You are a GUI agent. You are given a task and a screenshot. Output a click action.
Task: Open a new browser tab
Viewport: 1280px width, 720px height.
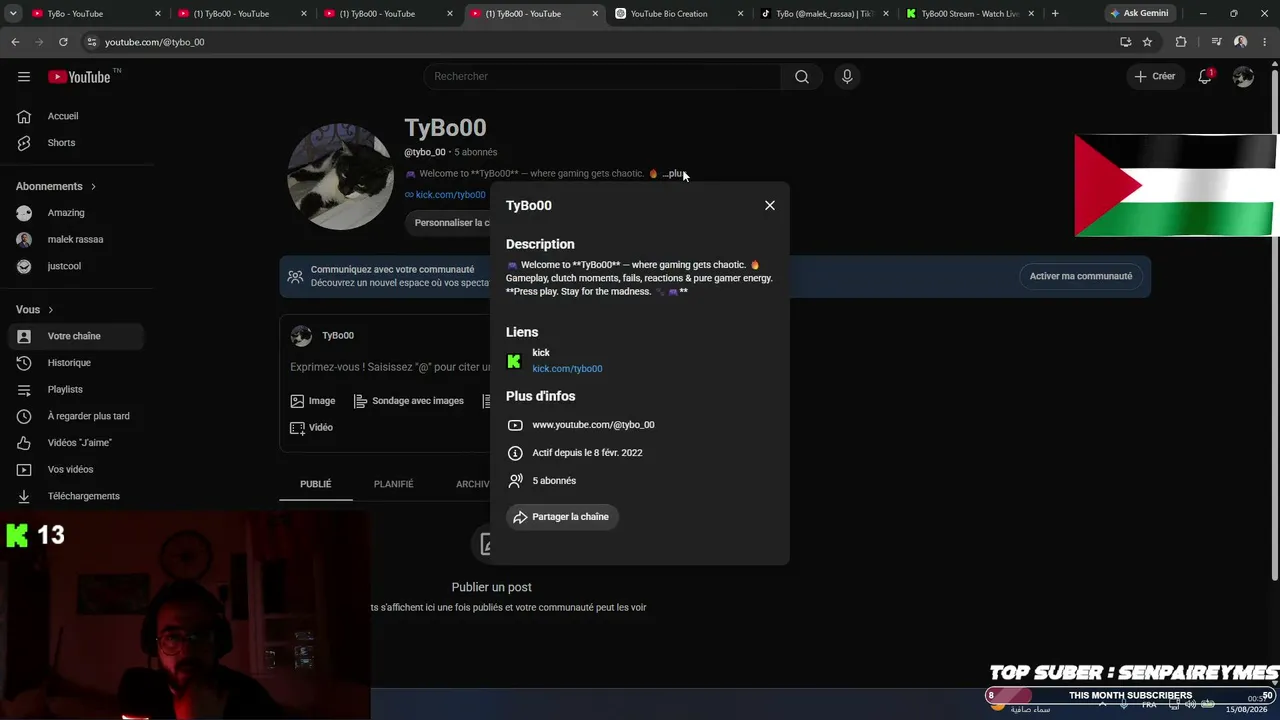1055,14
